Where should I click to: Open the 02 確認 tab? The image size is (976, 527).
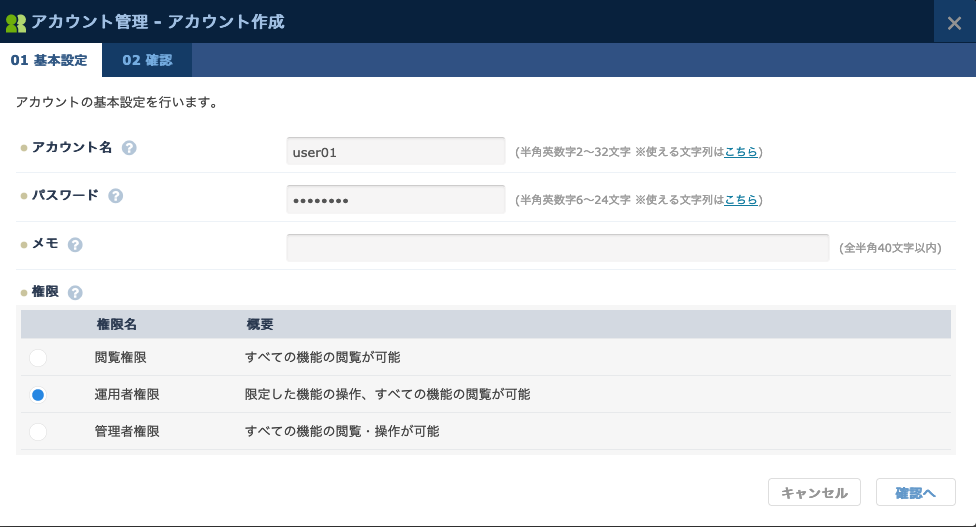[x=147, y=60]
